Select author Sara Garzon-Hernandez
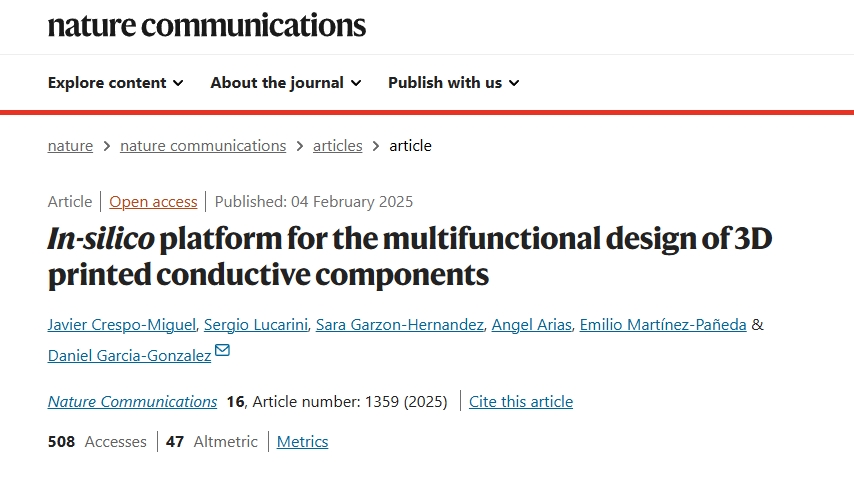Image resolution: width=854 pixels, height=483 pixels. tap(399, 325)
